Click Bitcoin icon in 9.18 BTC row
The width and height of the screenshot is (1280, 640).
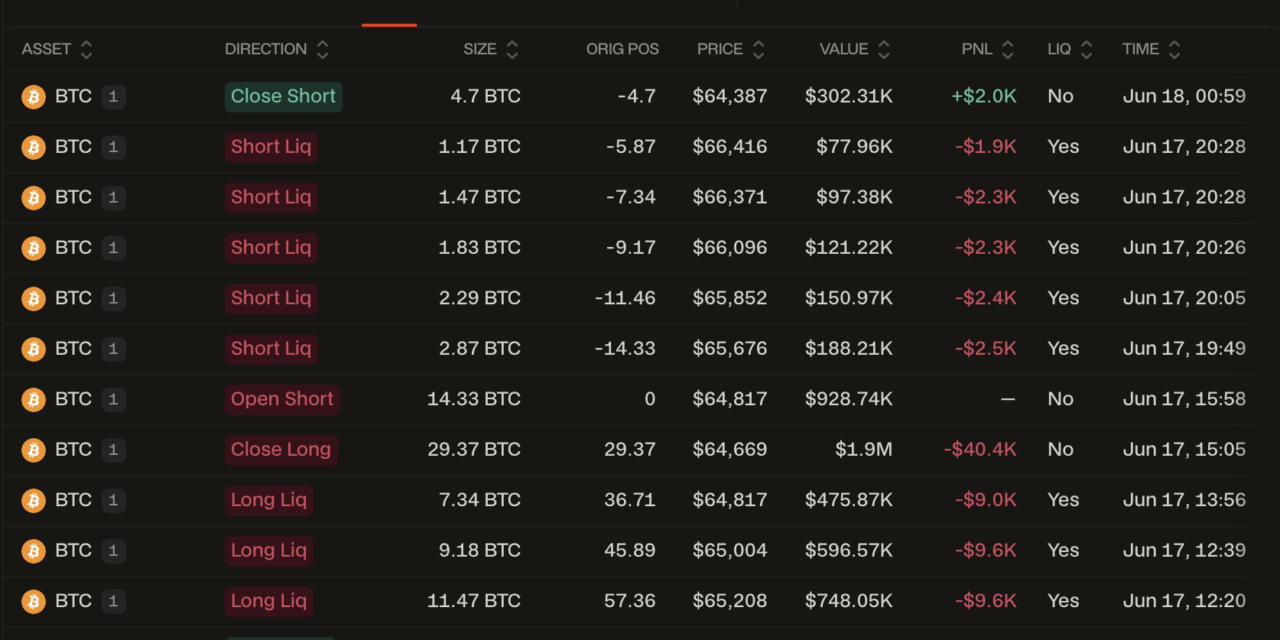pos(34,551)
